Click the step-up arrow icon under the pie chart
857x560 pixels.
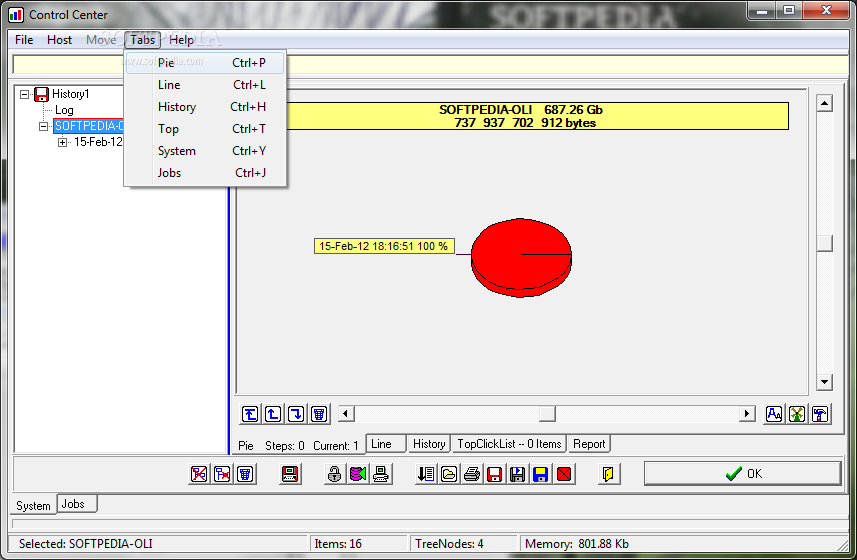(273, 414)
